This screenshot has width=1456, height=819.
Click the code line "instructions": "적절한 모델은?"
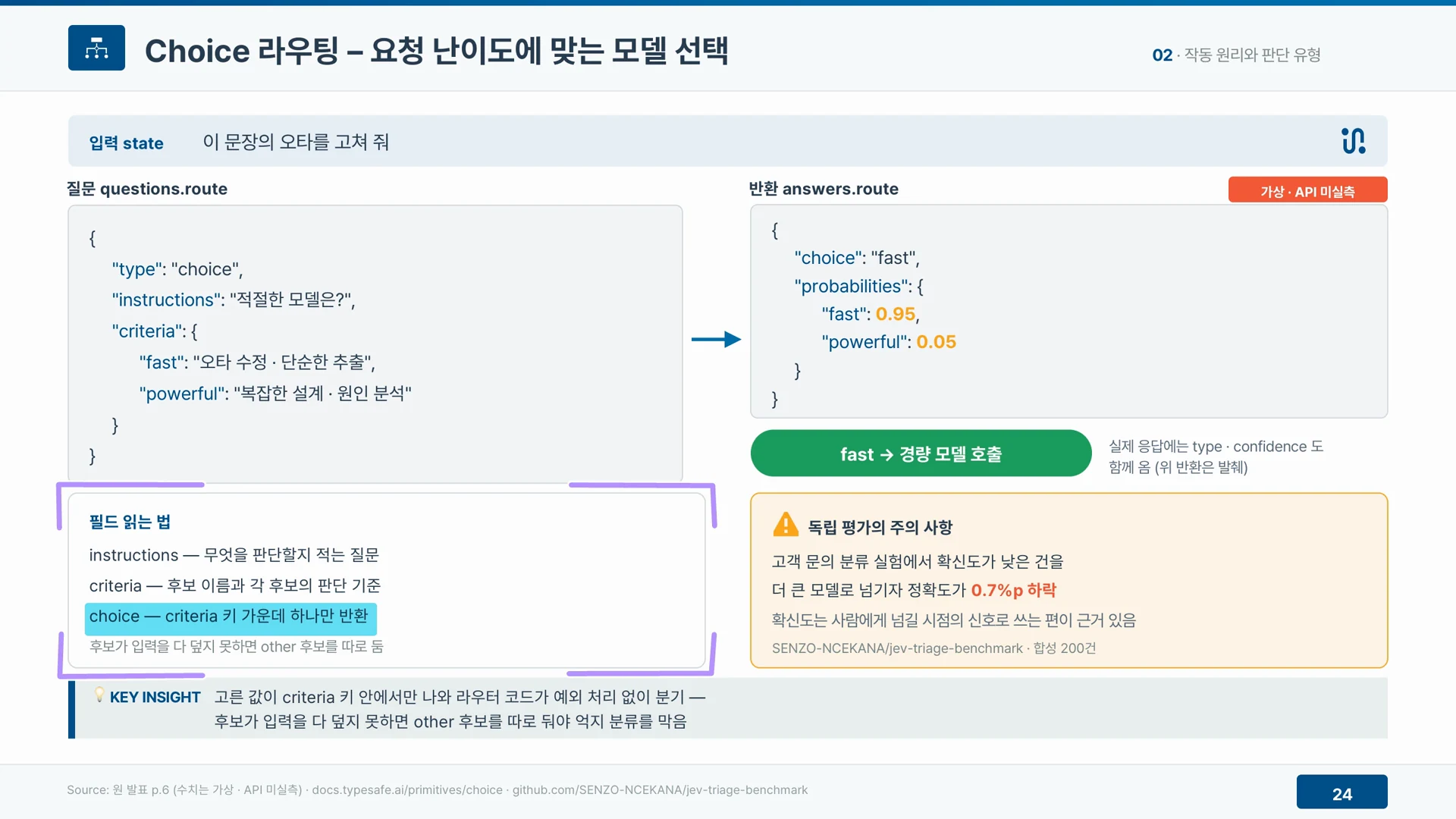[x=234, y=300]
